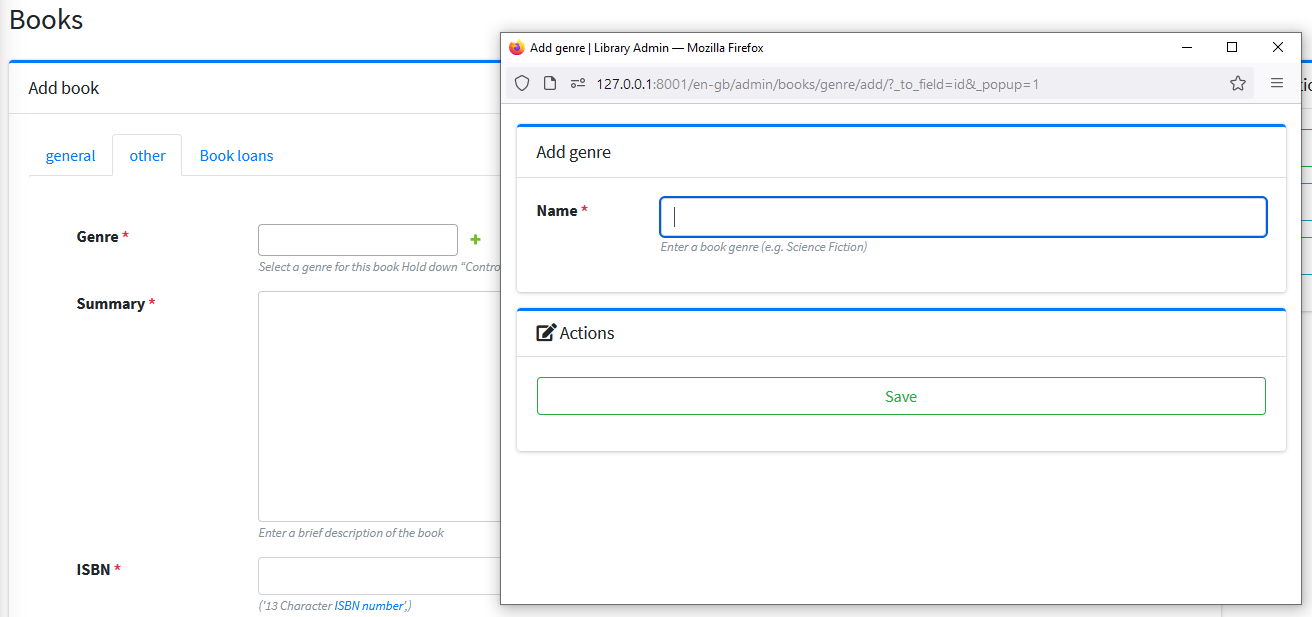
Task: Close the Add genre popup window
Action: click(x=1278, y=47)
